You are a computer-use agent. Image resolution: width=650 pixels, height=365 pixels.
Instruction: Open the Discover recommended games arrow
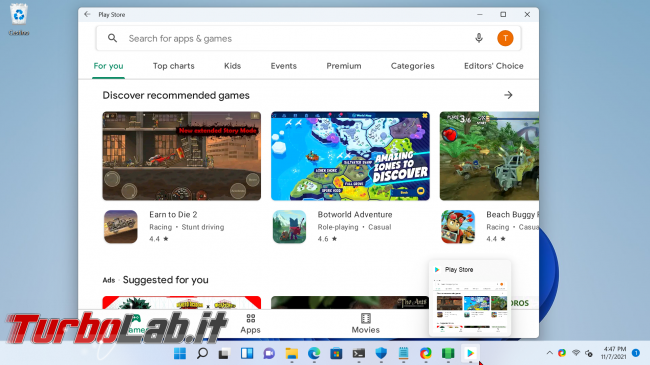coord(508,95)
